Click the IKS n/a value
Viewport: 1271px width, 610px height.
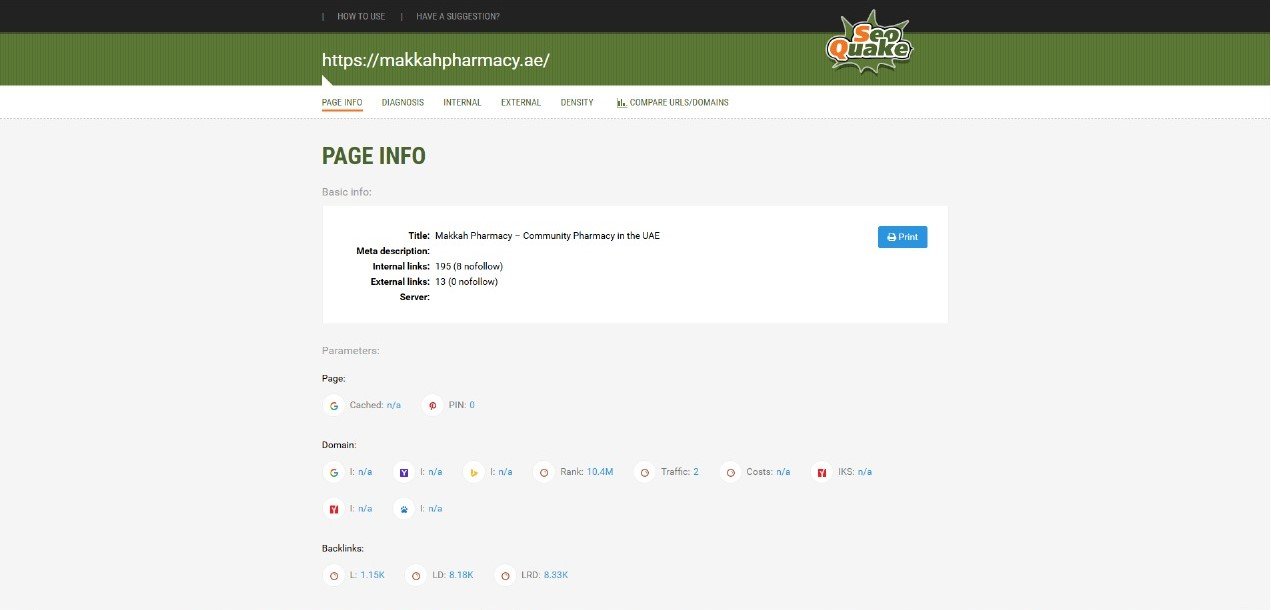pos(865,472)
